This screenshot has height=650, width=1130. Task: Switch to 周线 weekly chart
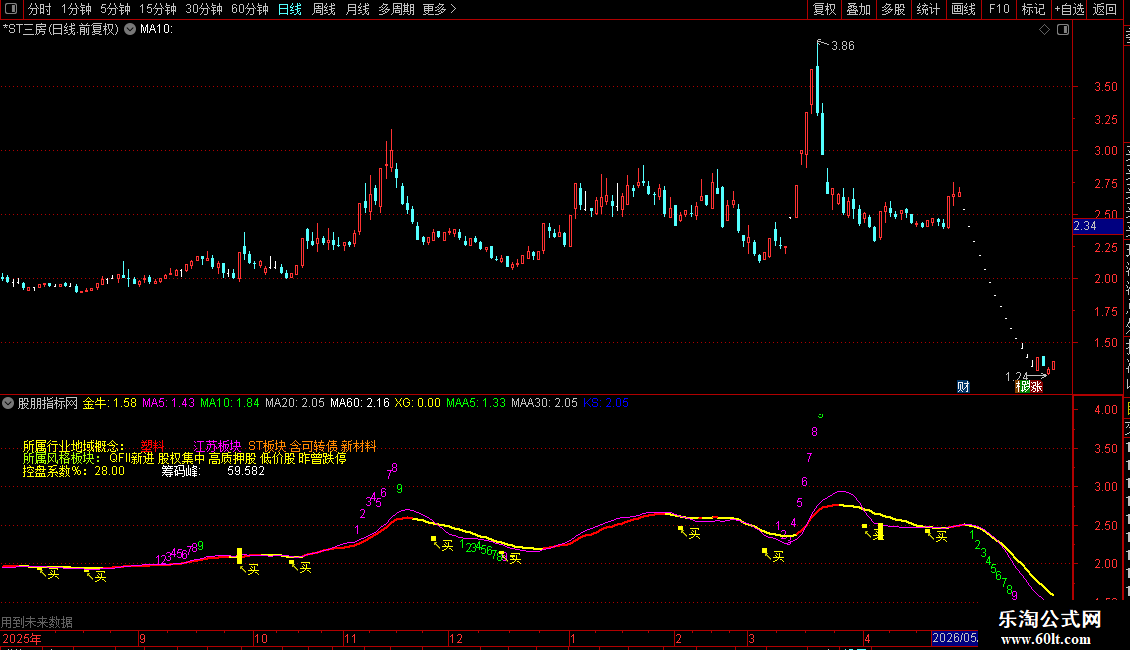click(324, 9)
